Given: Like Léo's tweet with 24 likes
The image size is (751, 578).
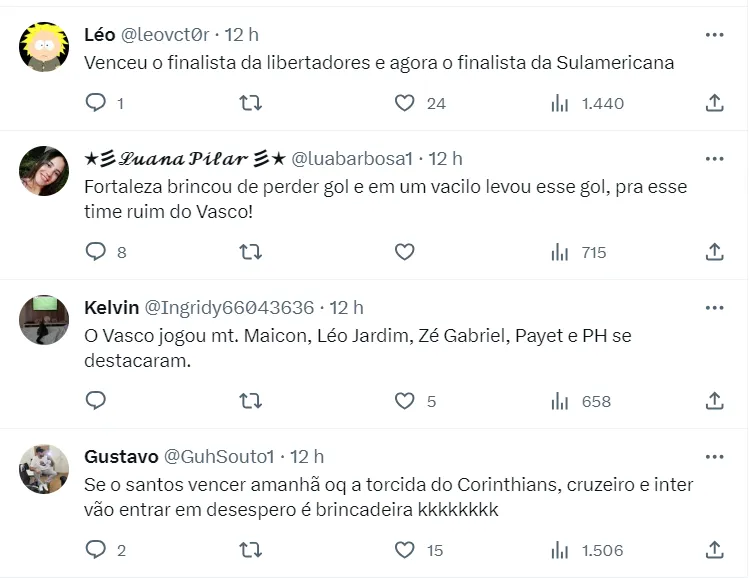Looking at the screenshot, I should tap(404, 103).
